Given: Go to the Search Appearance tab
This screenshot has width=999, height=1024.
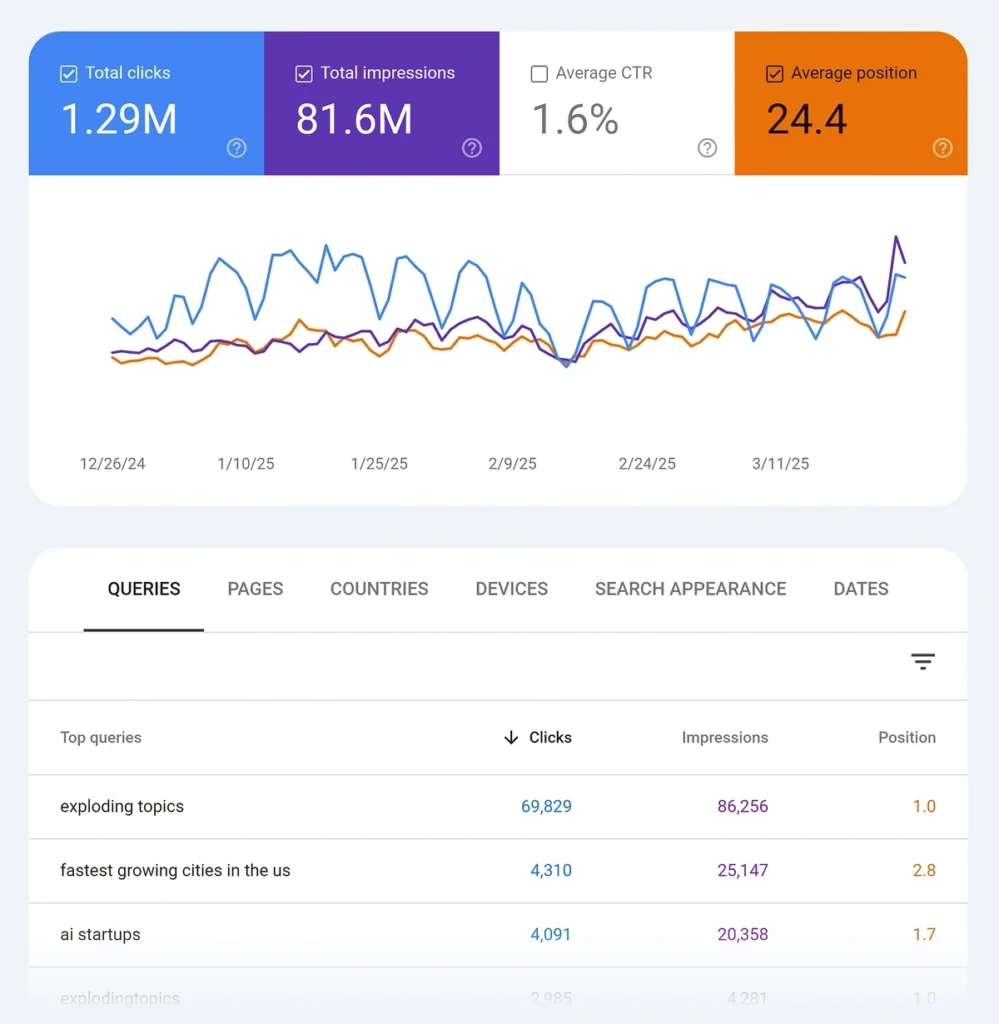Looking at the screenshot, I should tap(690, 589).
